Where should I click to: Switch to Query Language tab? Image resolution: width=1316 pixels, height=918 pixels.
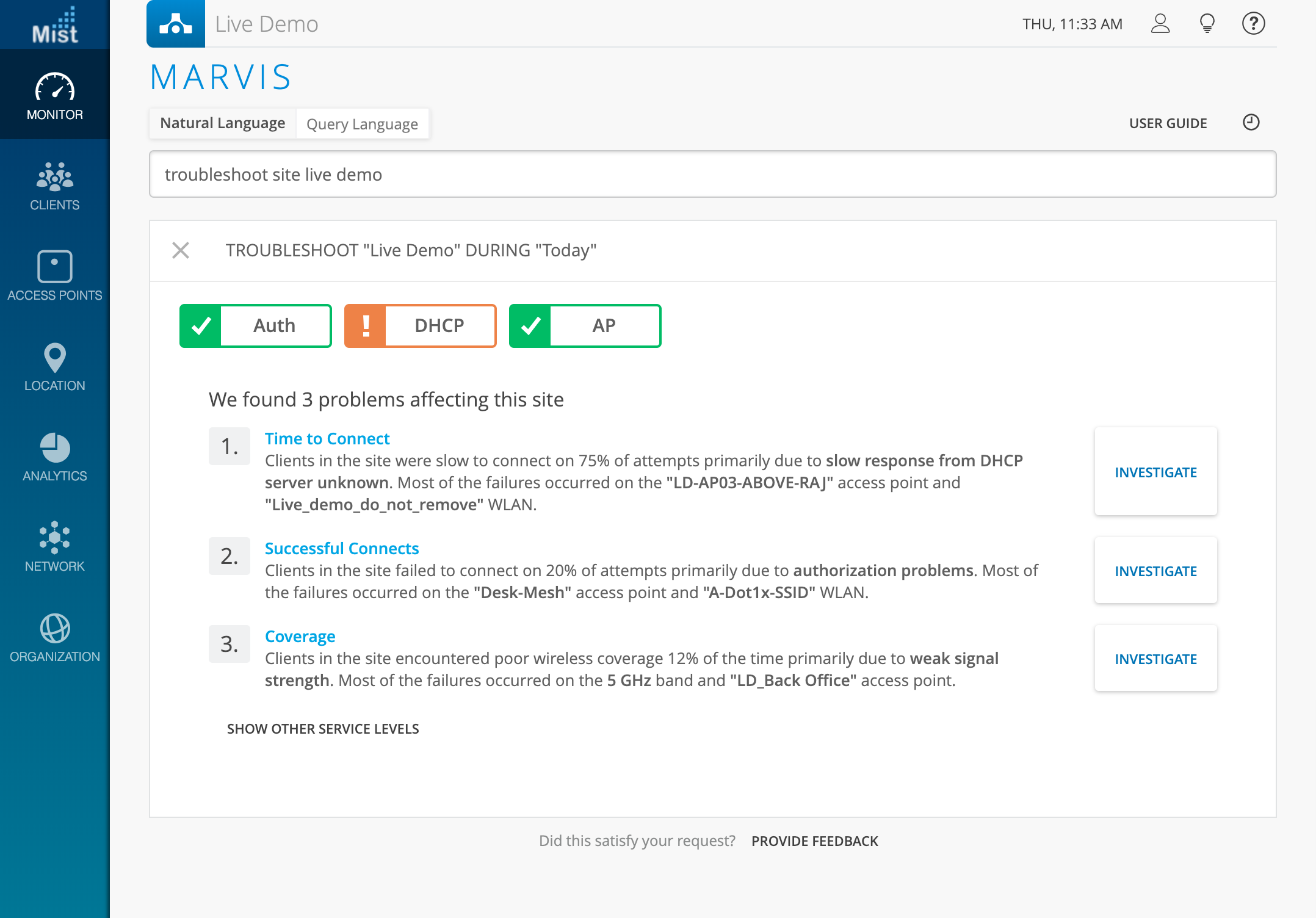click(362, 124)
